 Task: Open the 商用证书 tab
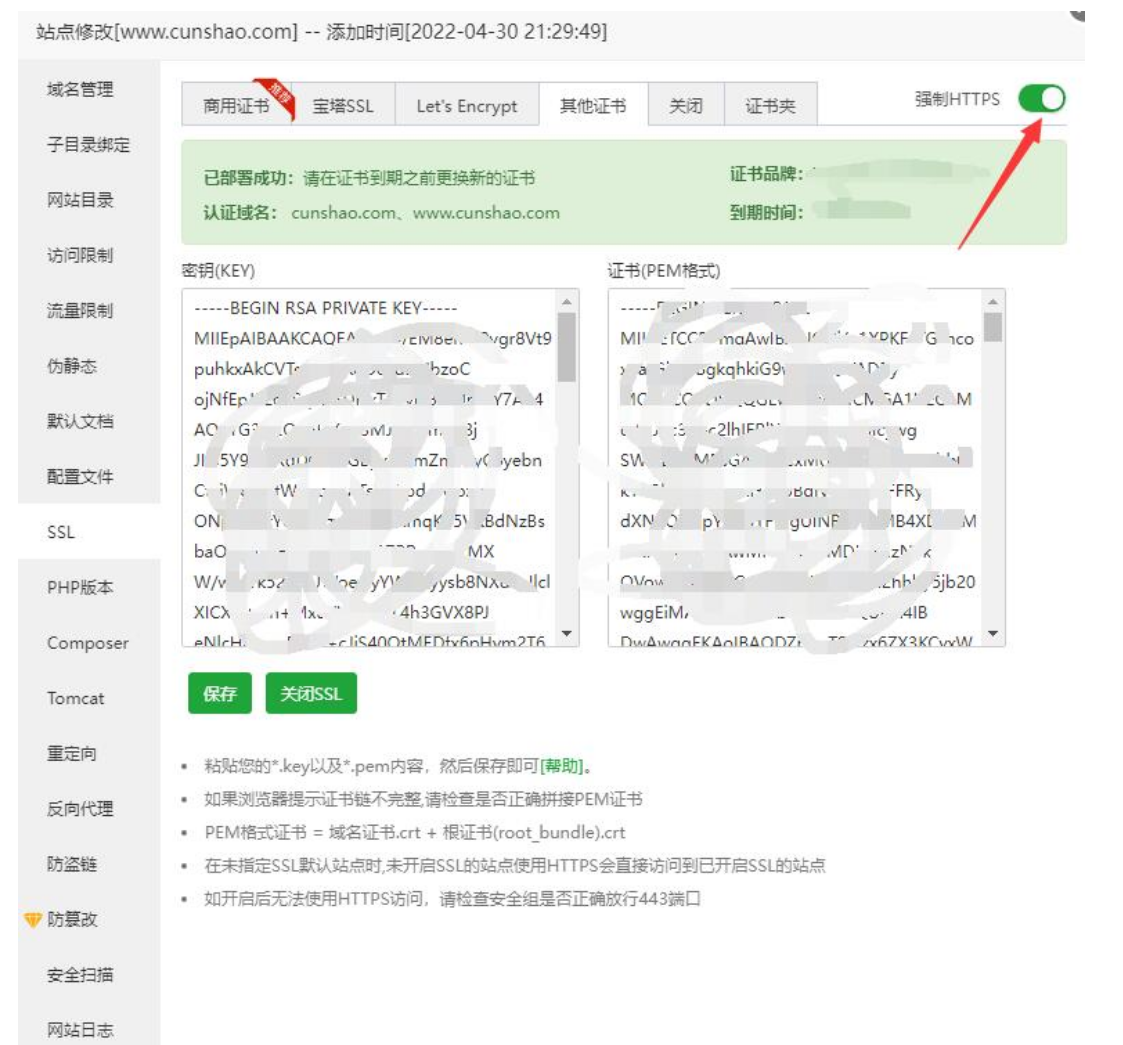236,106
